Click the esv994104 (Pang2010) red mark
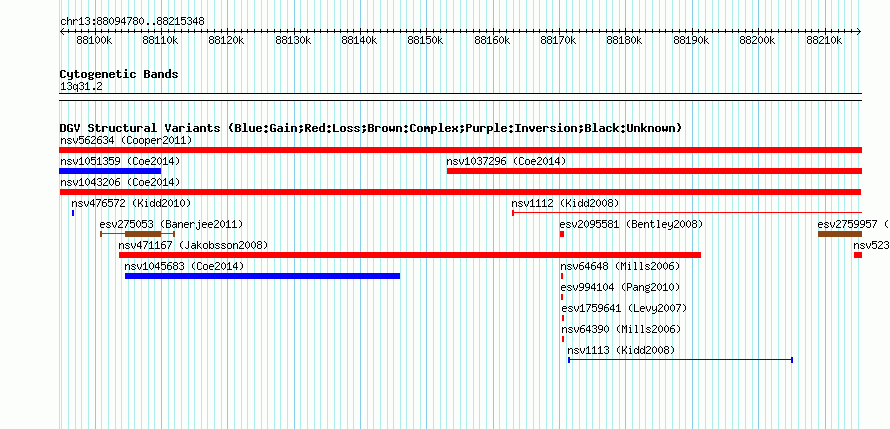The image size is (890, 429). tap(562, 297)
